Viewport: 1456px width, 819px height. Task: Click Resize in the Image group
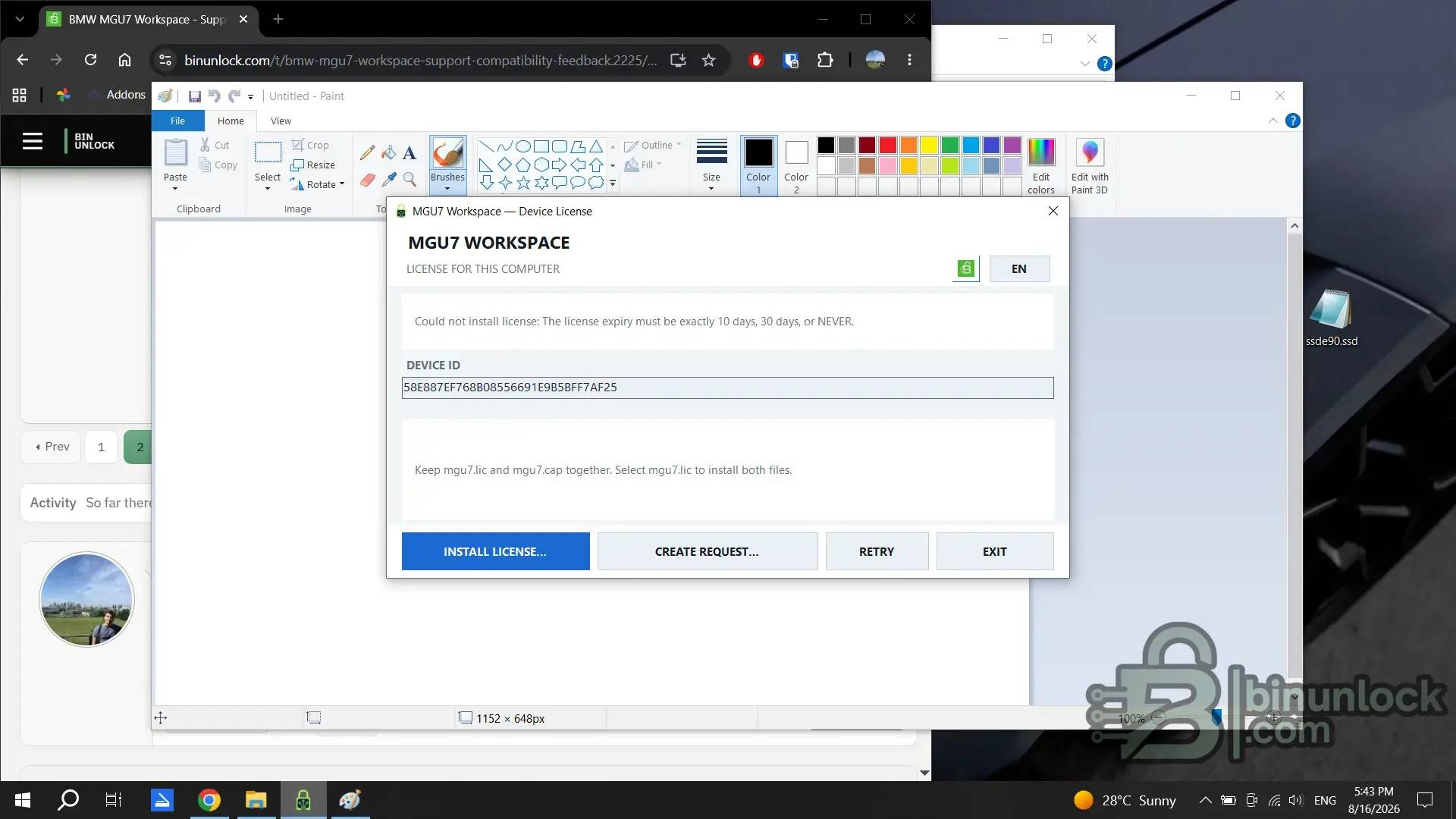tap(312, 165)
